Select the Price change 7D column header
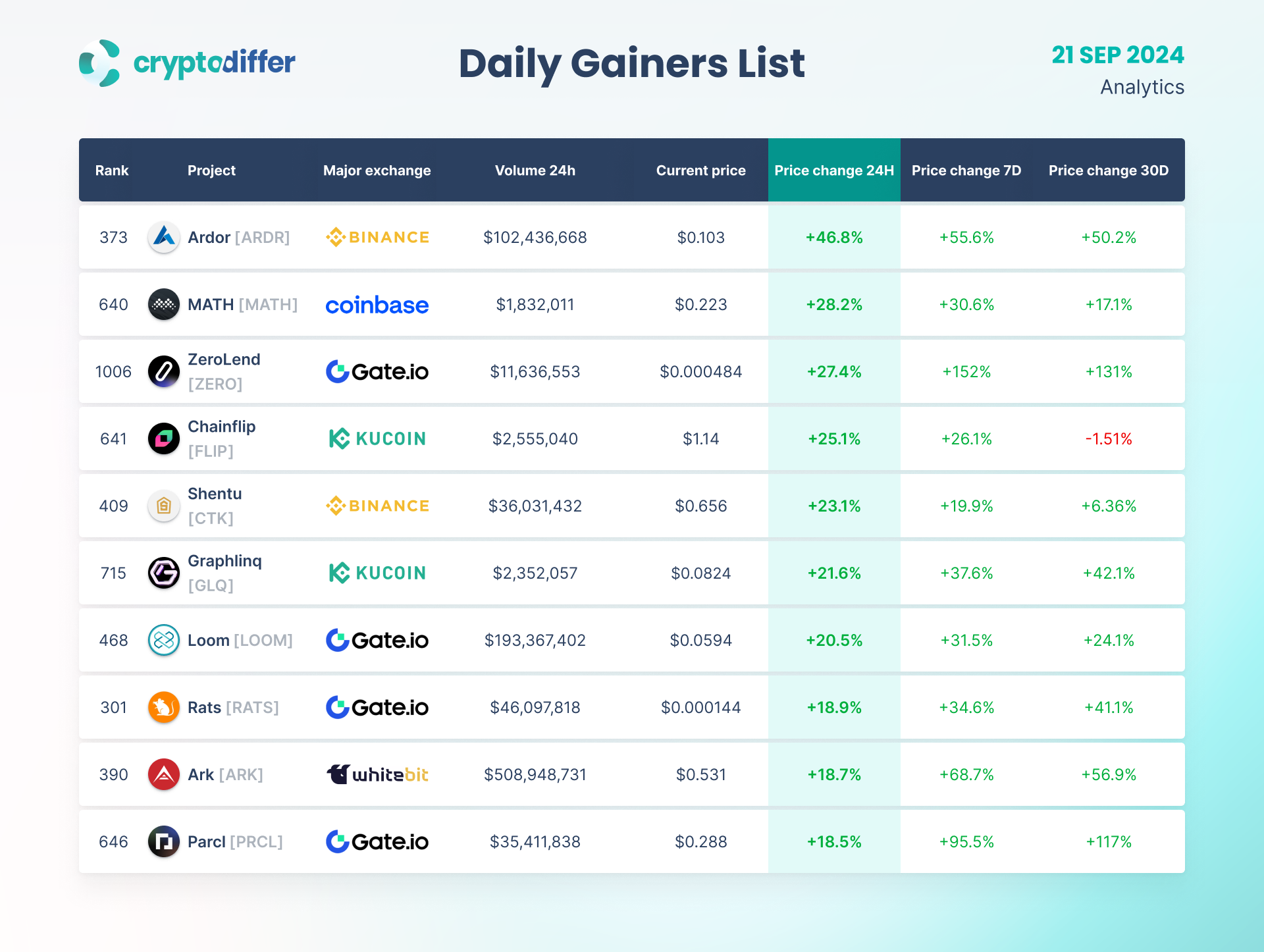This screenshot has height=952, width=1264. tap(966, 171)
